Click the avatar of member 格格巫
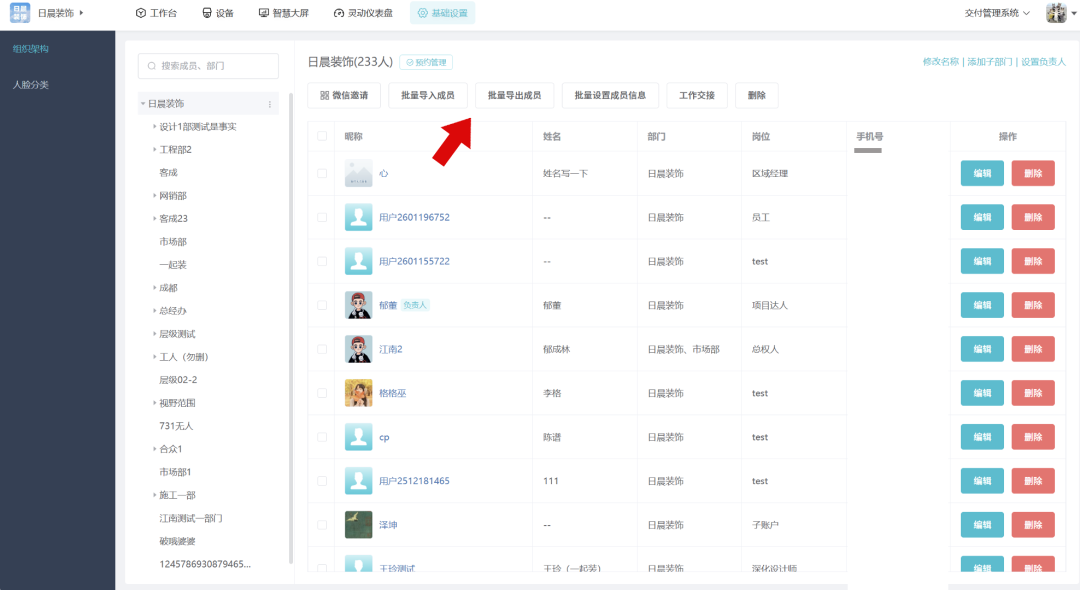 click(358, 393)
